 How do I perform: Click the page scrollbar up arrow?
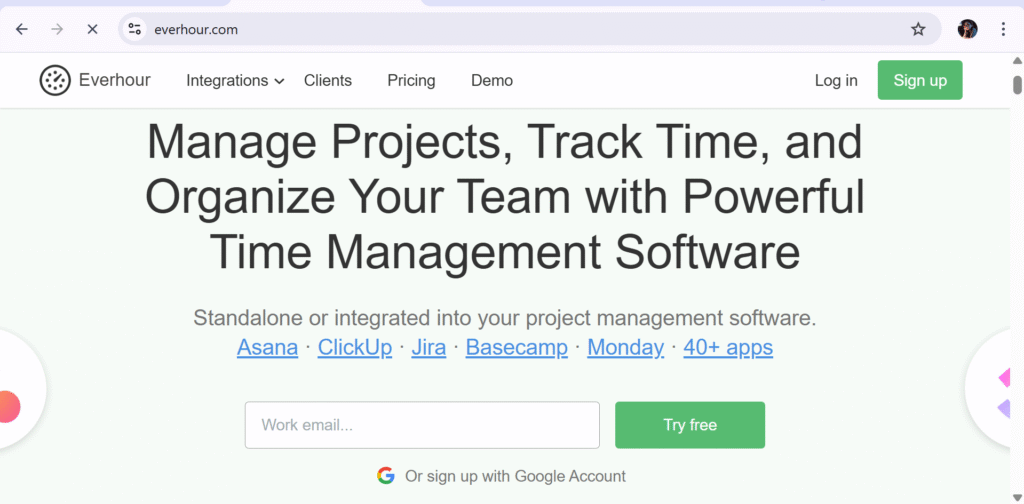tap(1017, 61)
